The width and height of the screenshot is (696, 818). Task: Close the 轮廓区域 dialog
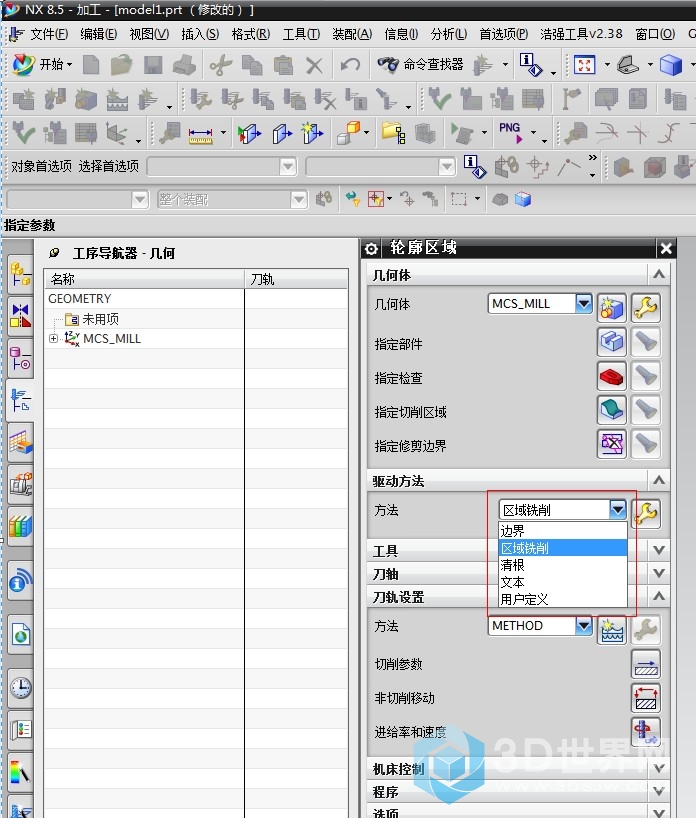pyautogui.click(x=666, y=249)
